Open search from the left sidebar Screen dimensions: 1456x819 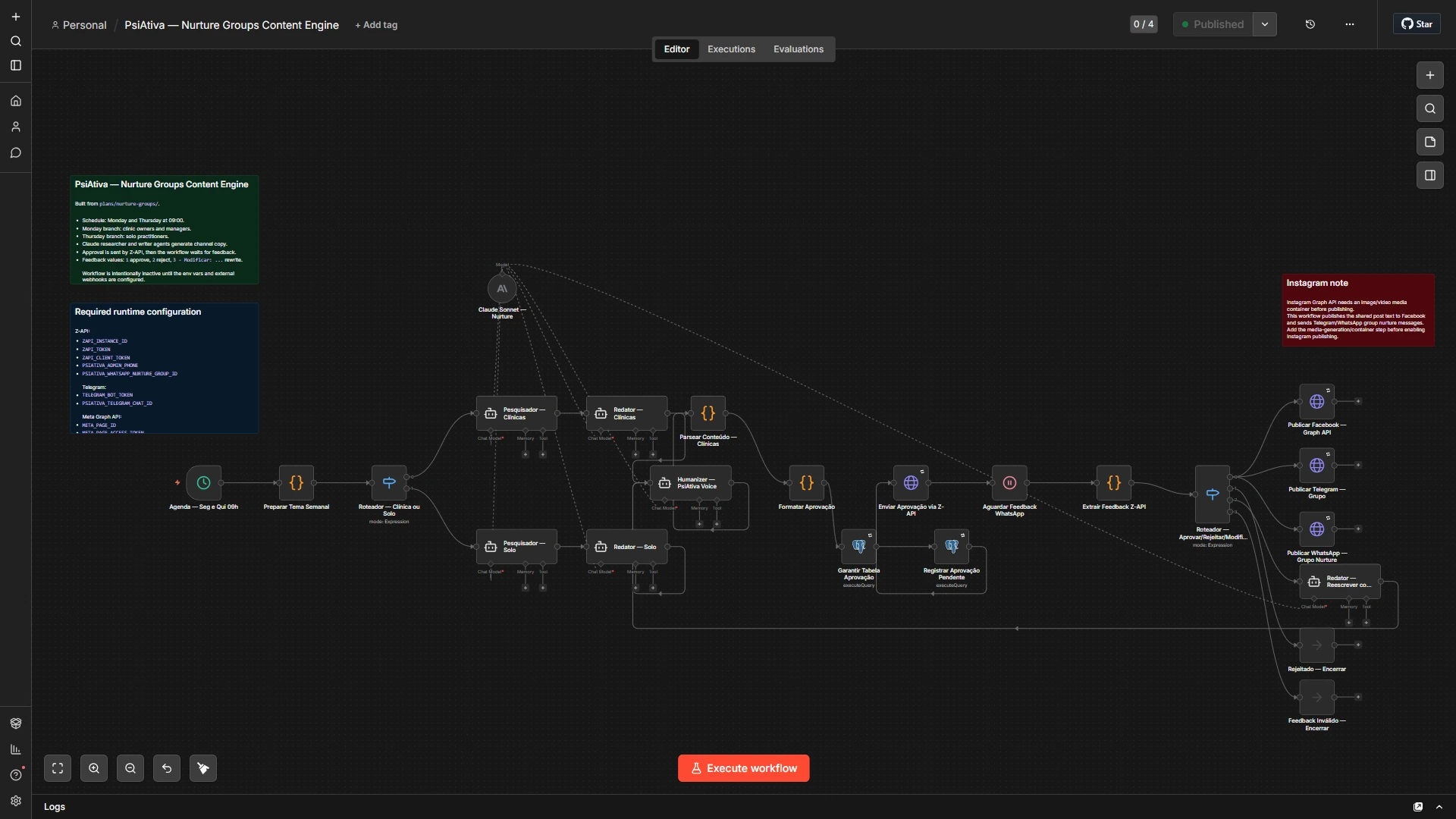16,41
